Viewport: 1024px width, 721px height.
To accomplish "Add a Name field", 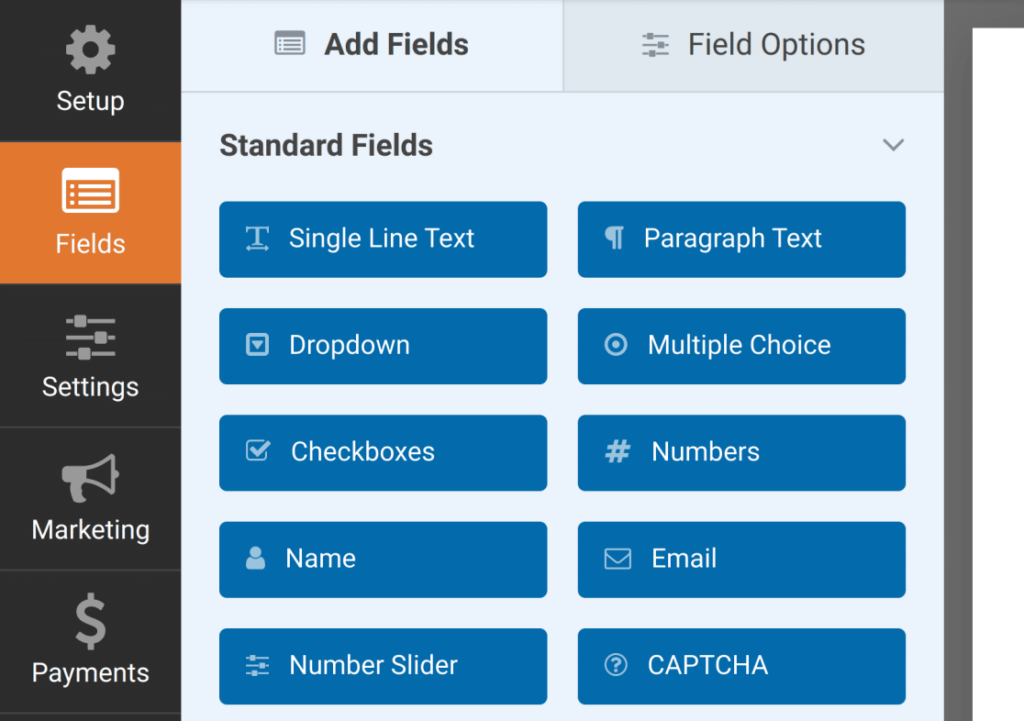I will [x=383, y=559].
